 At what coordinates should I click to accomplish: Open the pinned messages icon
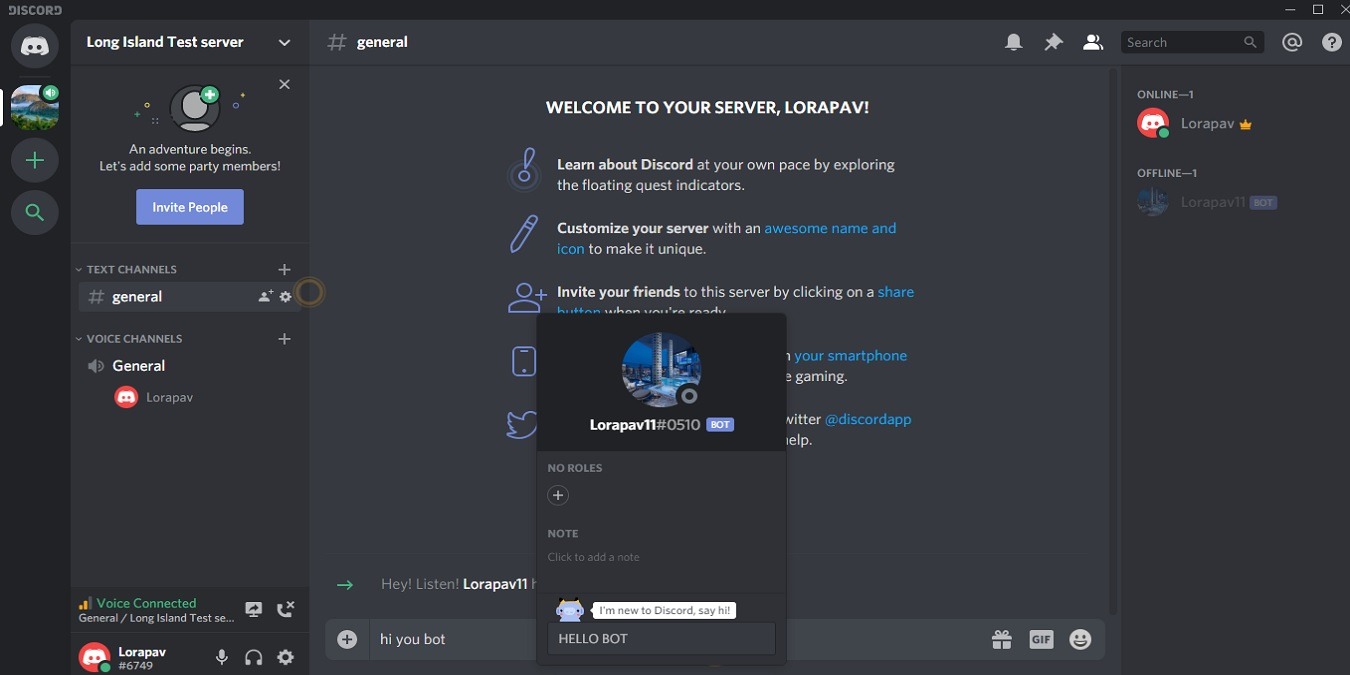point(1053,41)
